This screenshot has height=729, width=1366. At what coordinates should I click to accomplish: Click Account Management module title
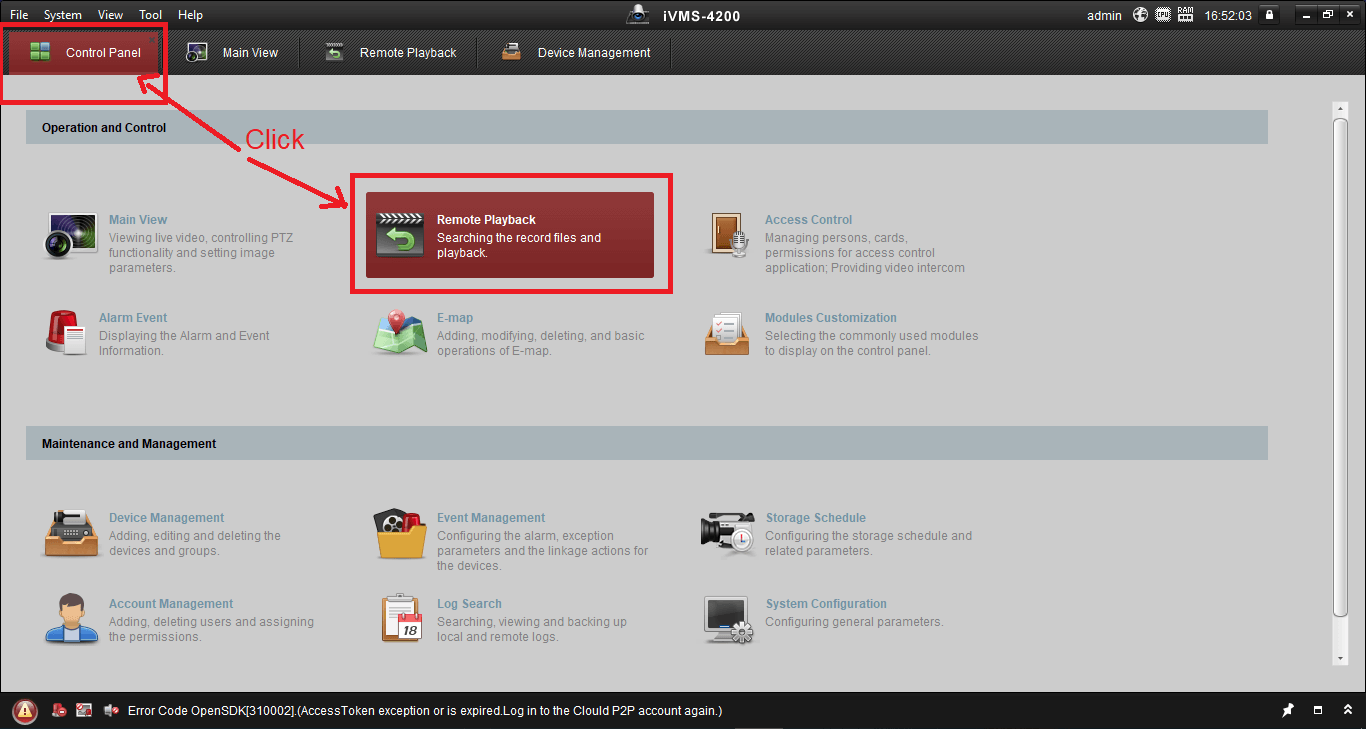pyautogui.click(x=171, y=604)
